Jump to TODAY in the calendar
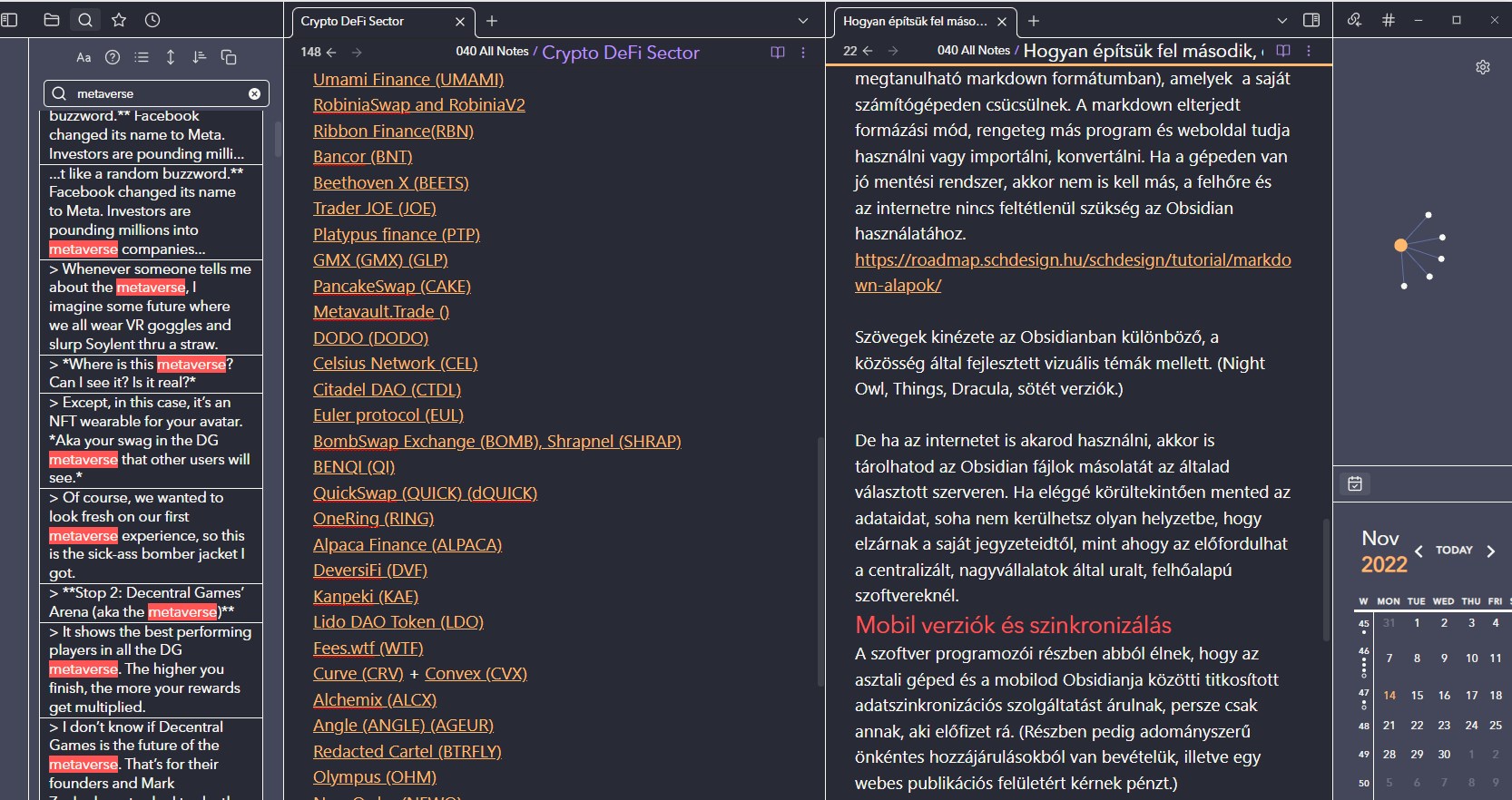Viewport: 1512px width, 800px height. (1454, 550)
